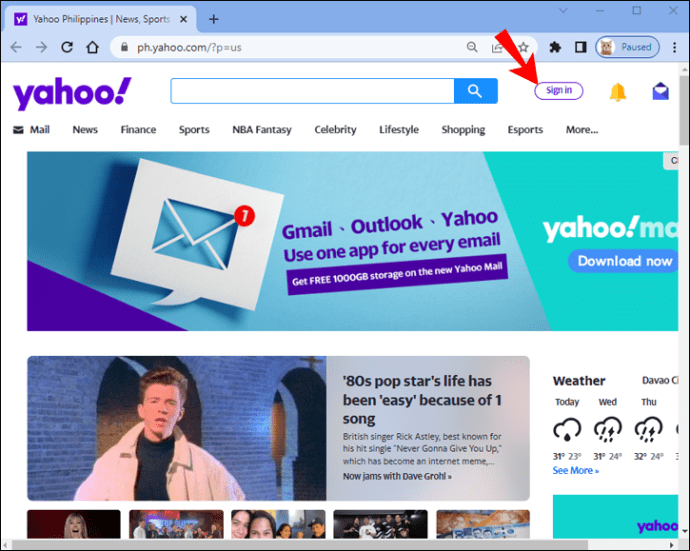Open the Paused profile button
Image resolution: width=690 pixels, height=551 pixels.
628,47
